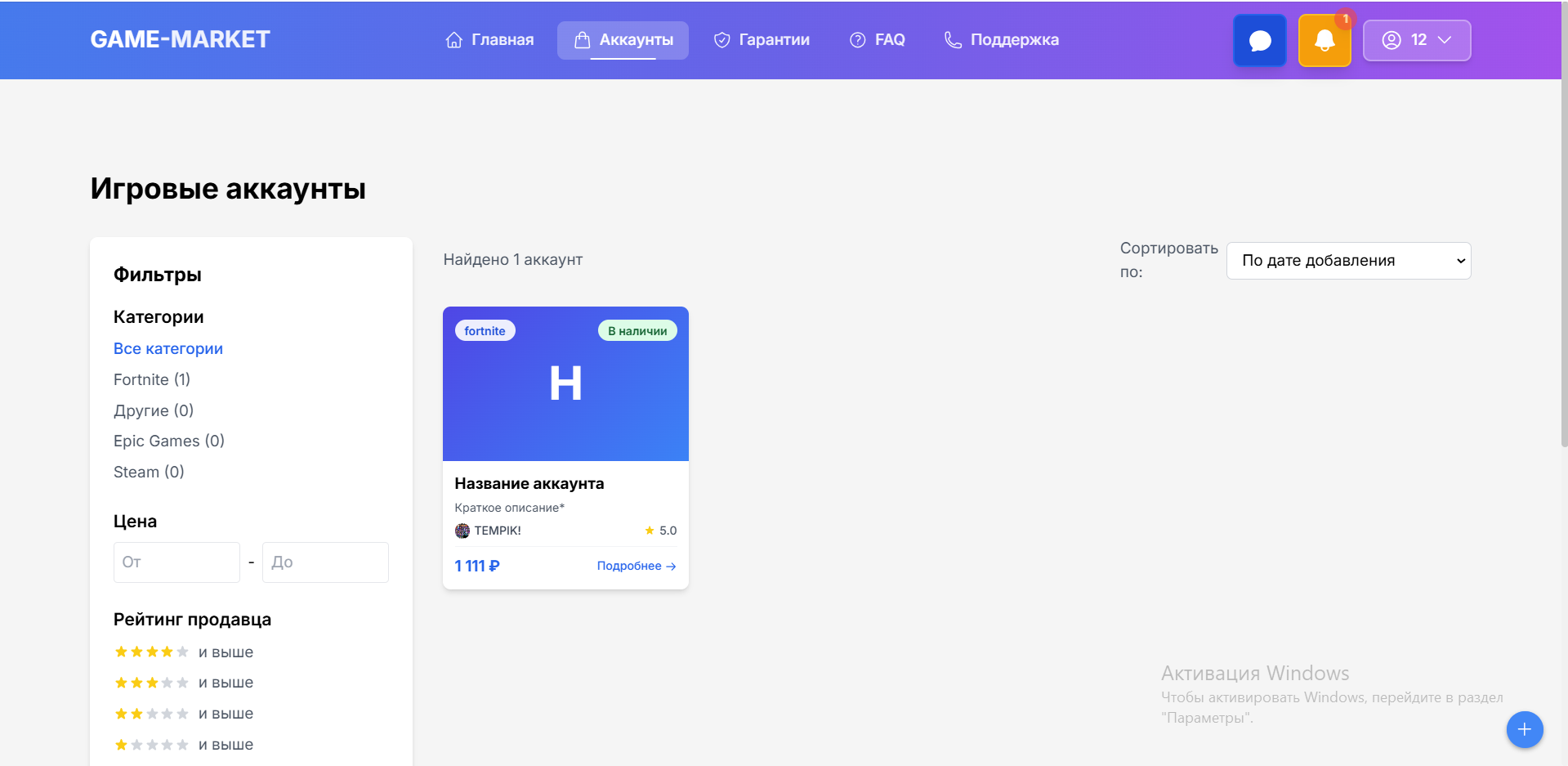Open the Поддержка page
The width and height of the screenshot is (1568, 766).
click(1001, 40)
